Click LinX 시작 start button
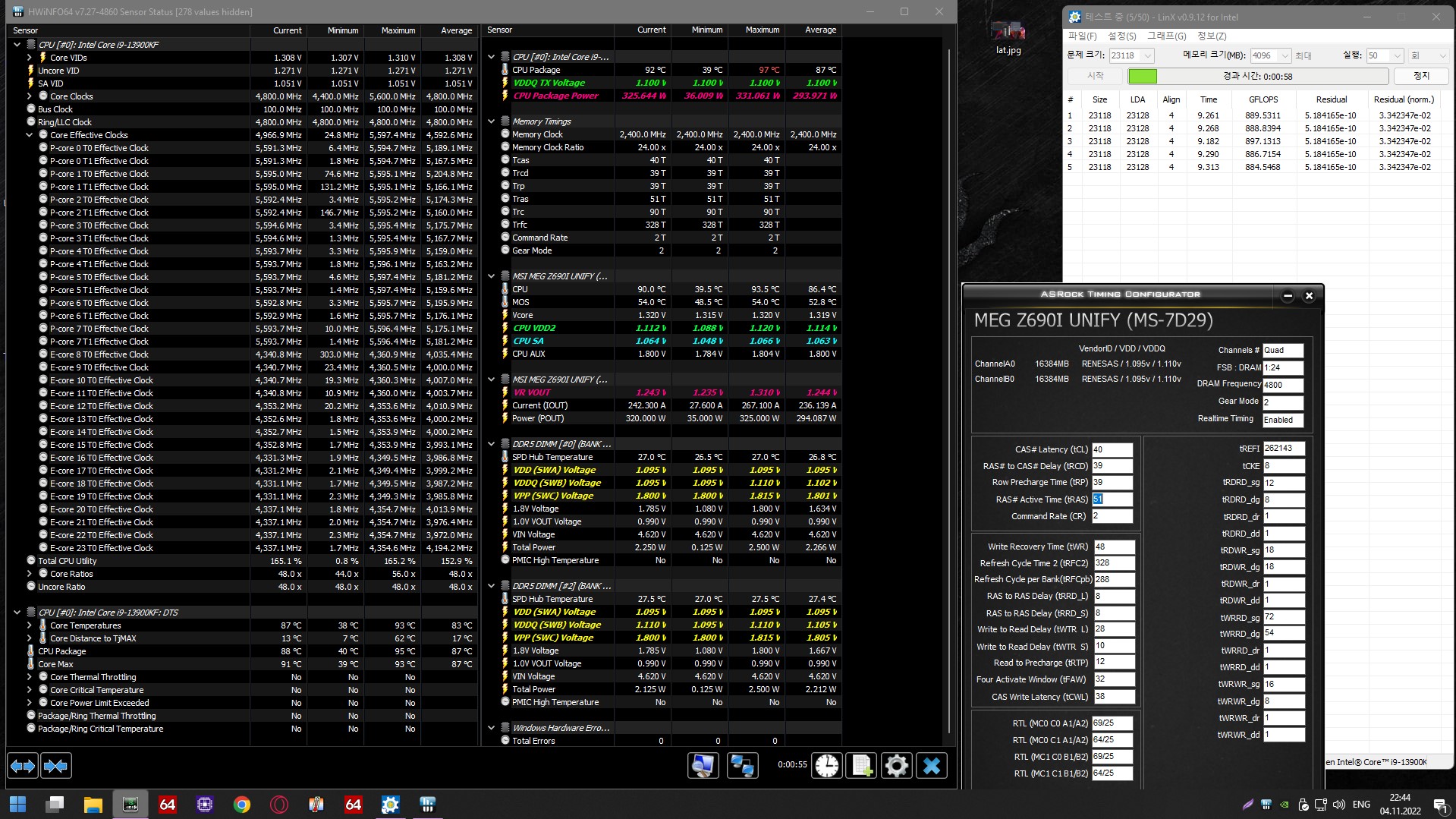The width and height of the screenshot is (1456, 819). [1096, 76]
